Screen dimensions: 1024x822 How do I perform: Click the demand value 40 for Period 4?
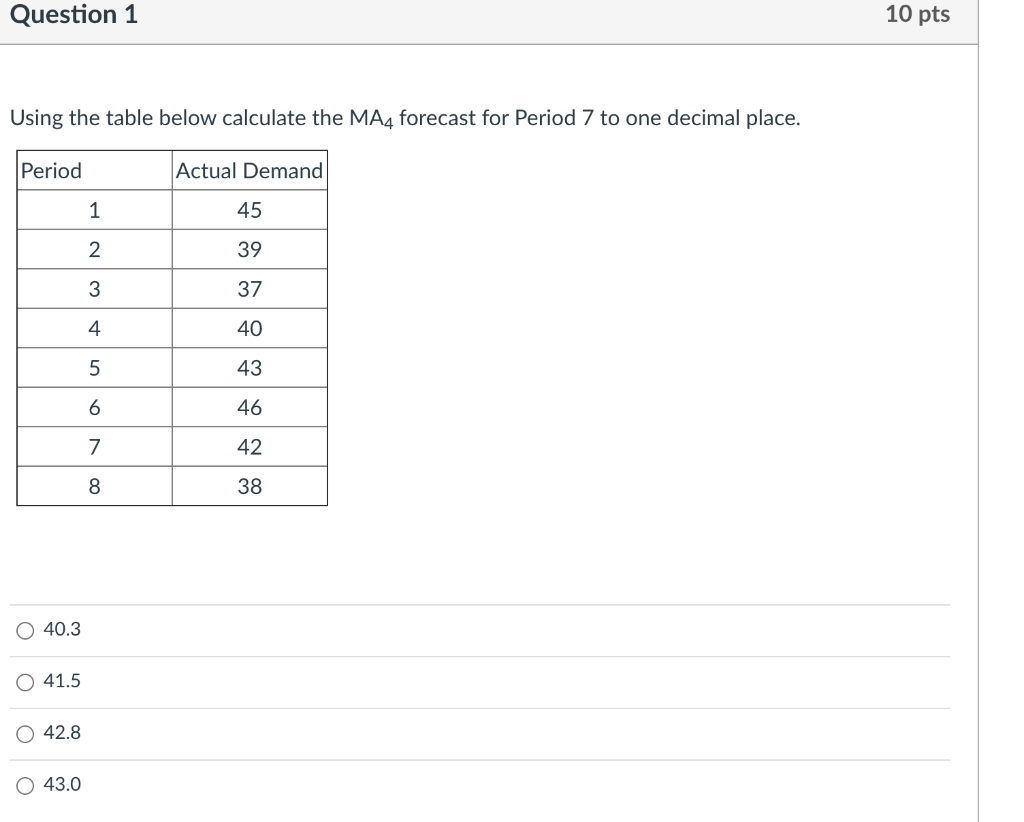coord(249,328)
